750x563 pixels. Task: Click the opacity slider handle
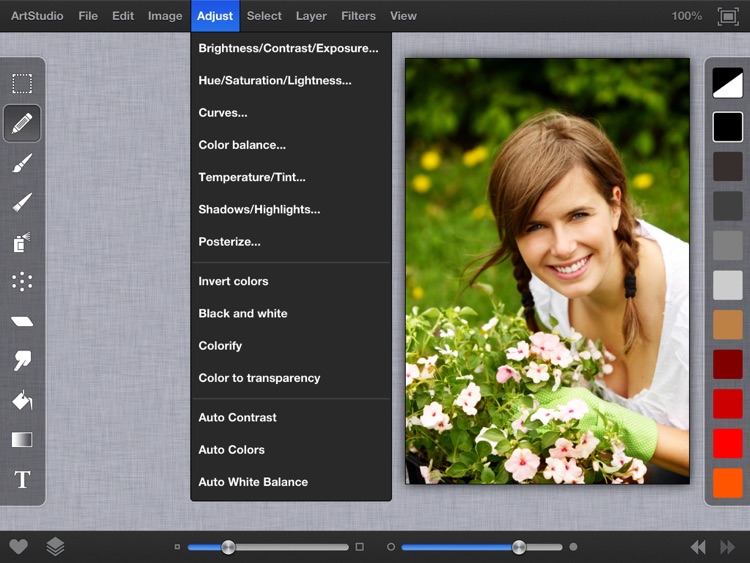tap(519, 547)
